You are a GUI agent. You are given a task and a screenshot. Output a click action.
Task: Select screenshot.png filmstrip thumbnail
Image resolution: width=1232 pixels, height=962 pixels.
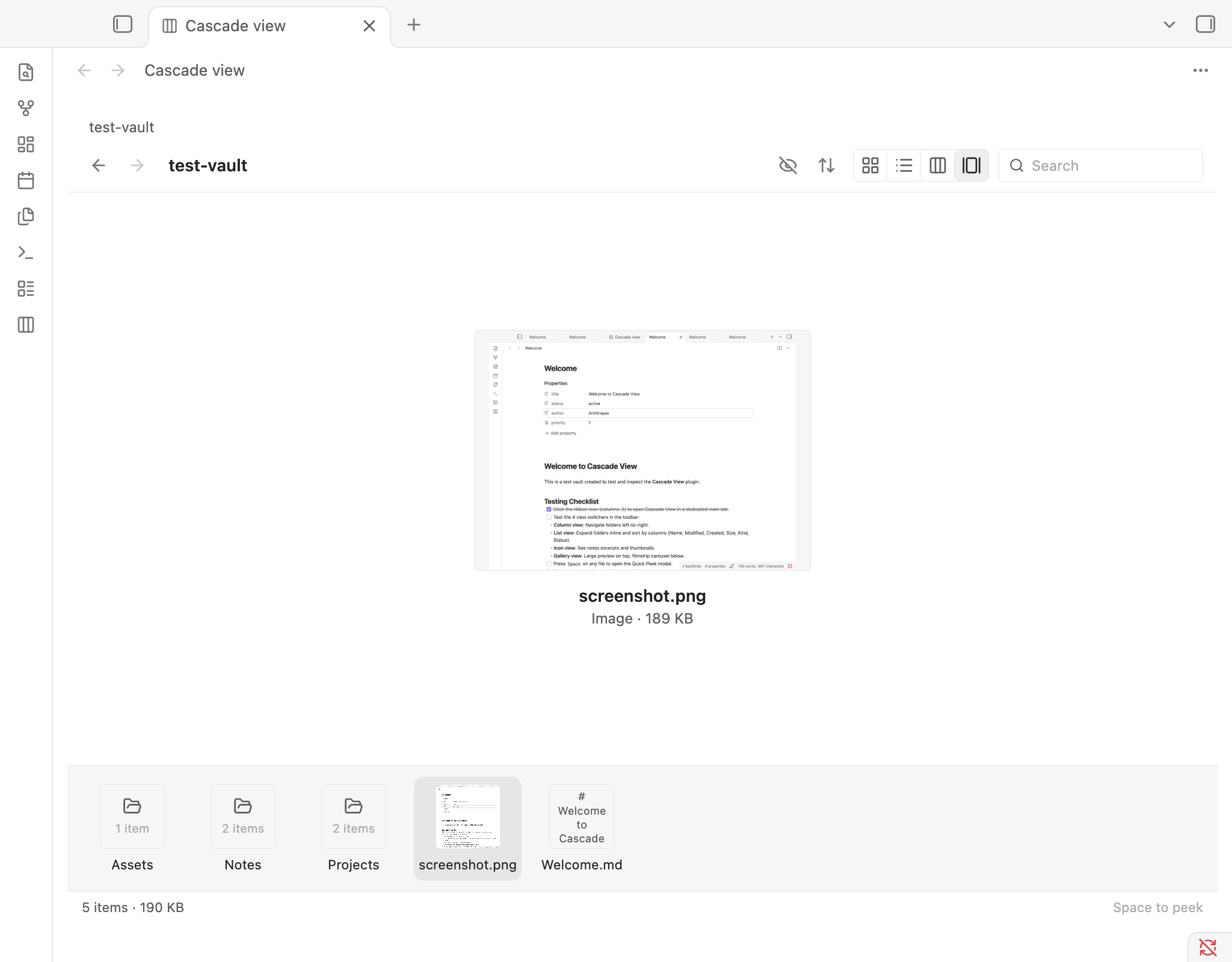pyautogui.click(x=467, y=829)
